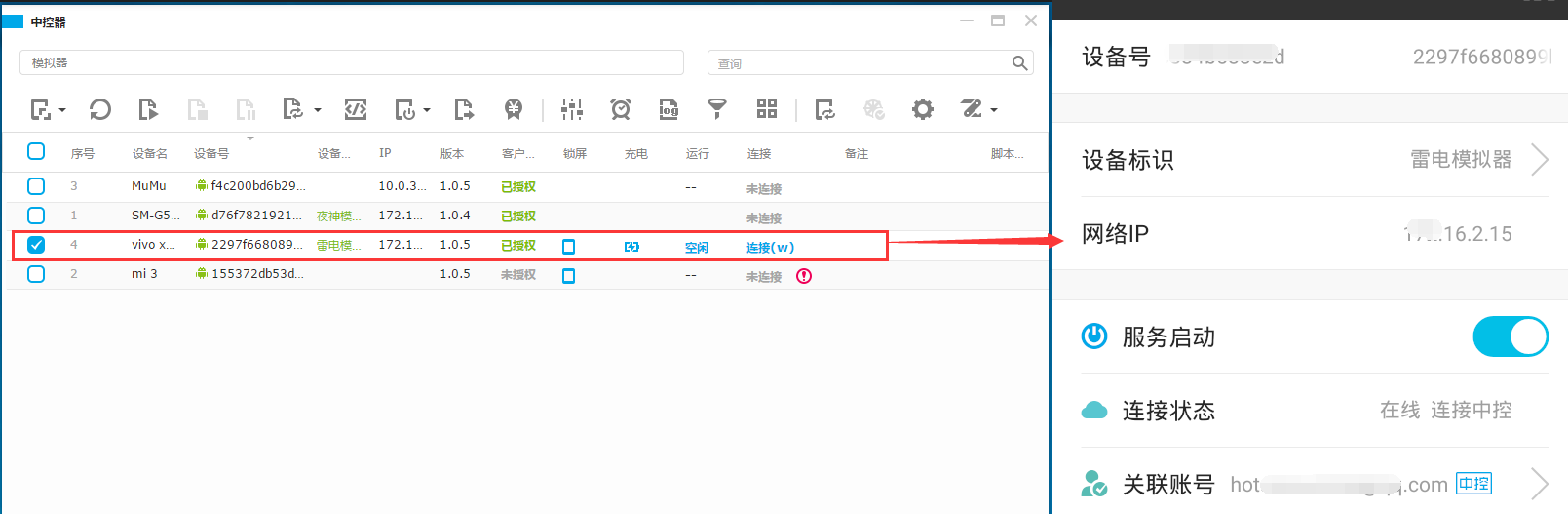Click the funnel filter toolbar icon
Viewport: 1568px width, 514px height.
[717, 109]
